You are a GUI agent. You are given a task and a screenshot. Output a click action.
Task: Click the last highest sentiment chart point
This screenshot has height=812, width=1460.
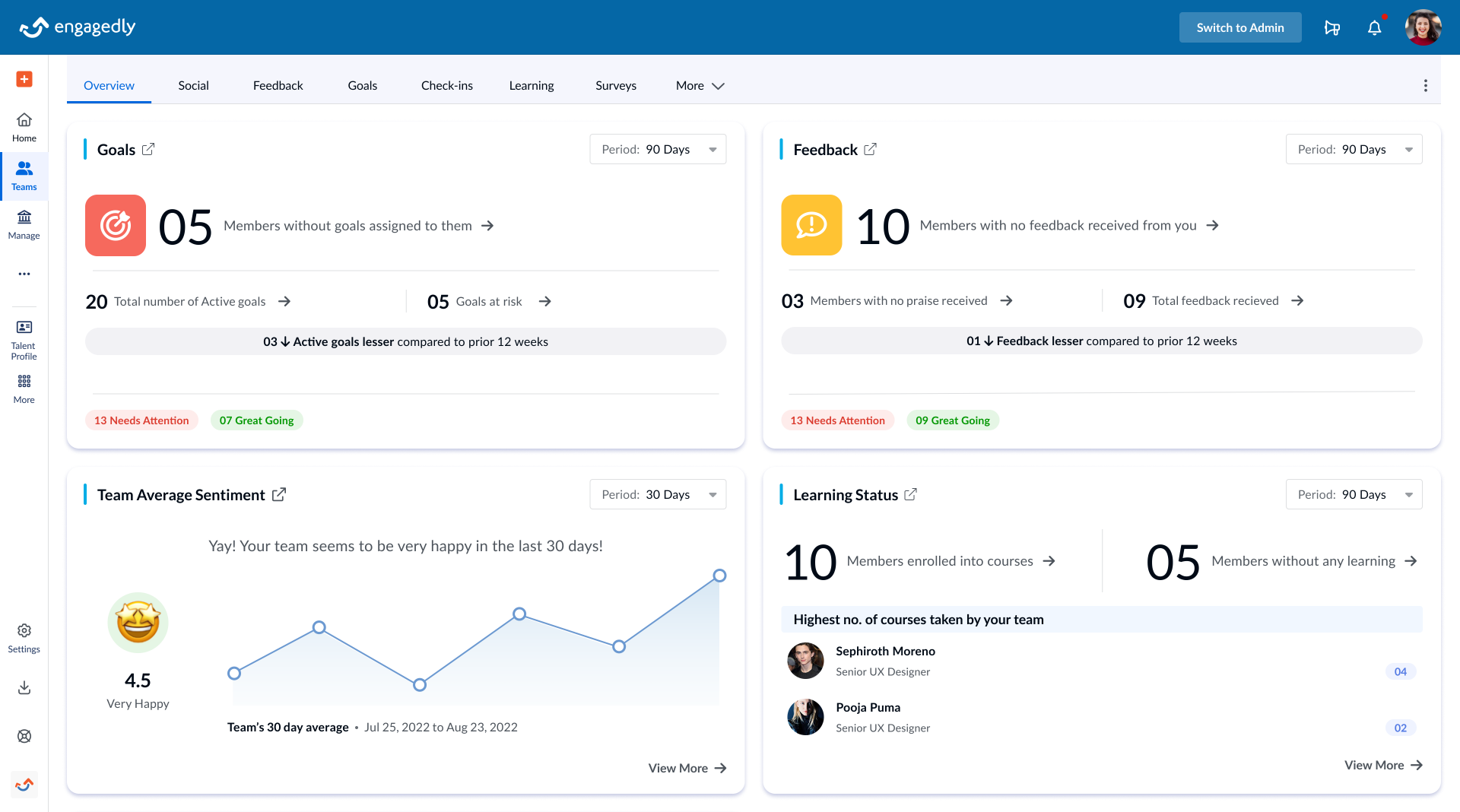click(x=719, y=576)
